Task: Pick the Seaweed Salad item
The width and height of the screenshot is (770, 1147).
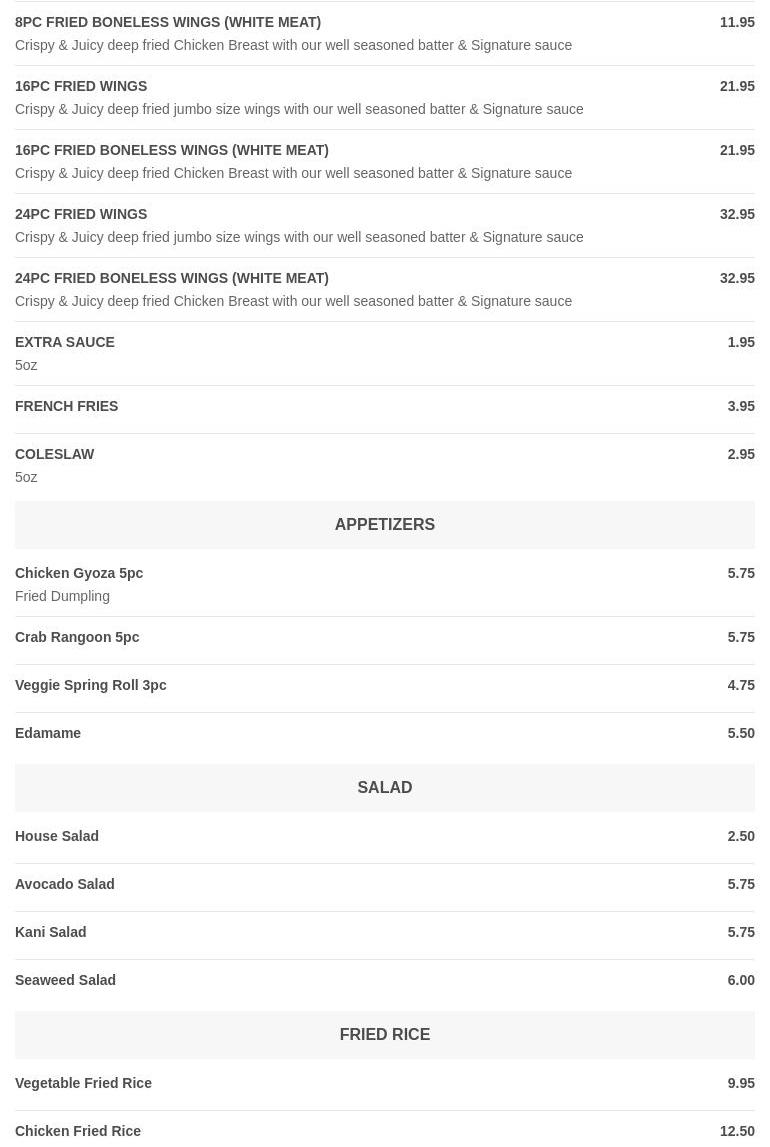Action: pyautogui.click(x=66, y=980)
